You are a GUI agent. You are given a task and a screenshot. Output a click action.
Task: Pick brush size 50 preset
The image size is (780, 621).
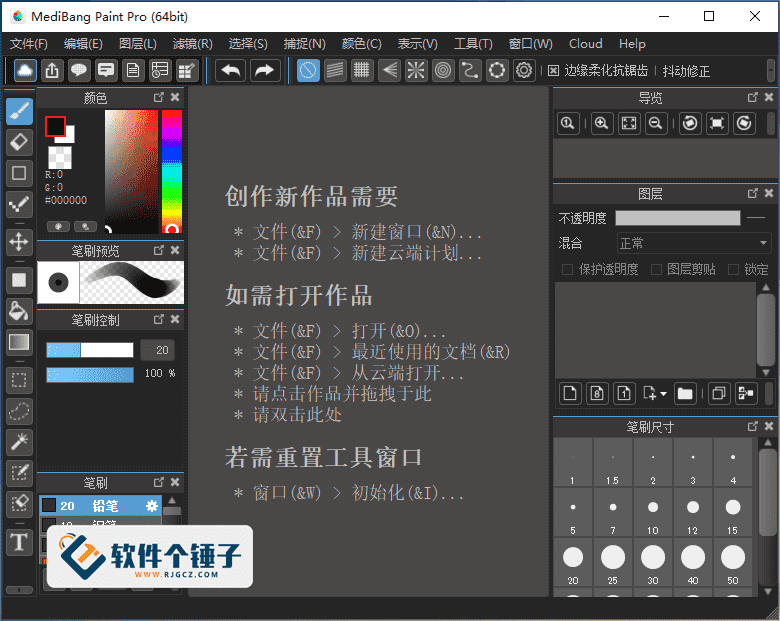tap(733, 562)
